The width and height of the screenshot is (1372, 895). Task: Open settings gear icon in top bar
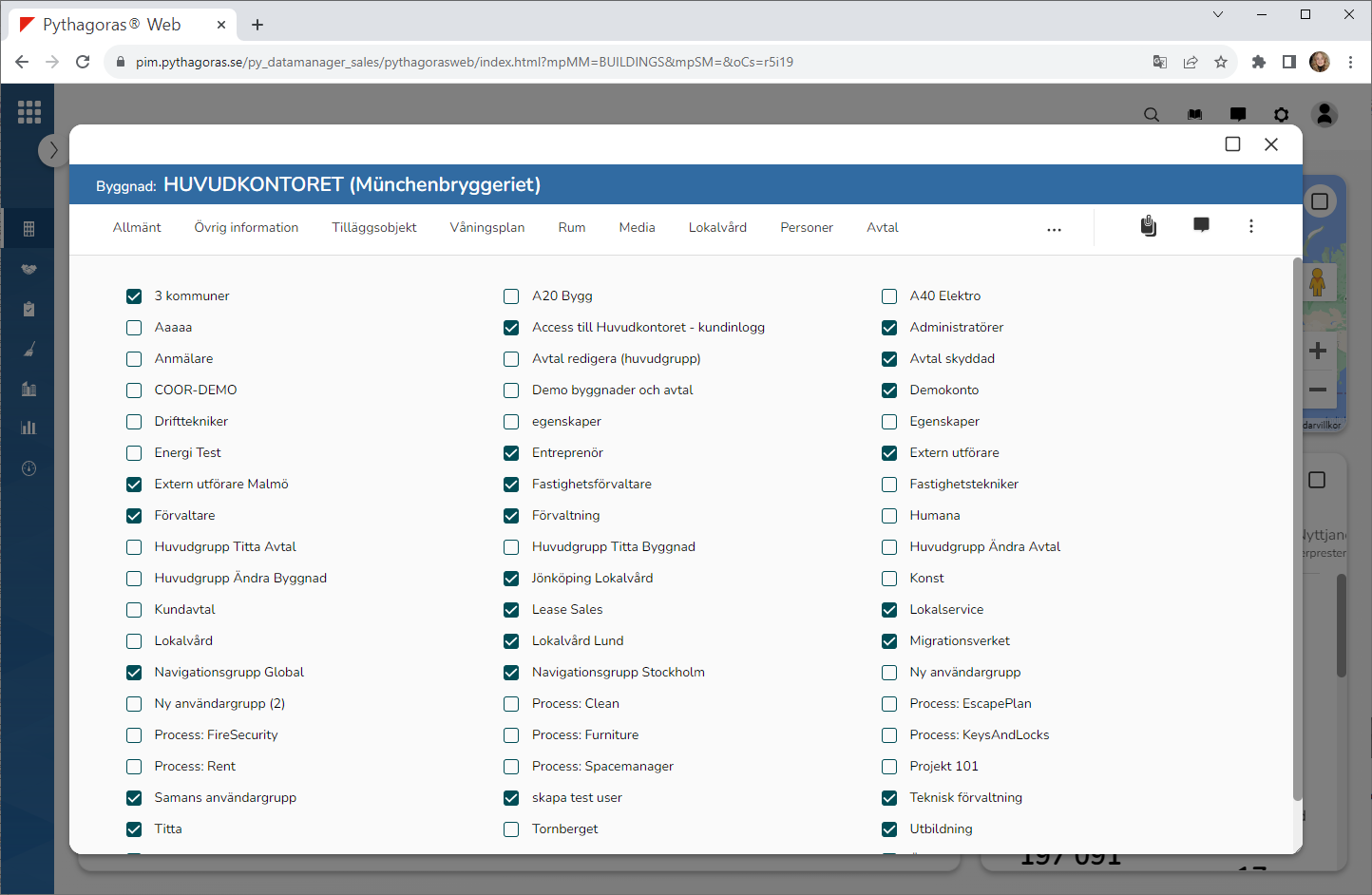coord(1281,115)
